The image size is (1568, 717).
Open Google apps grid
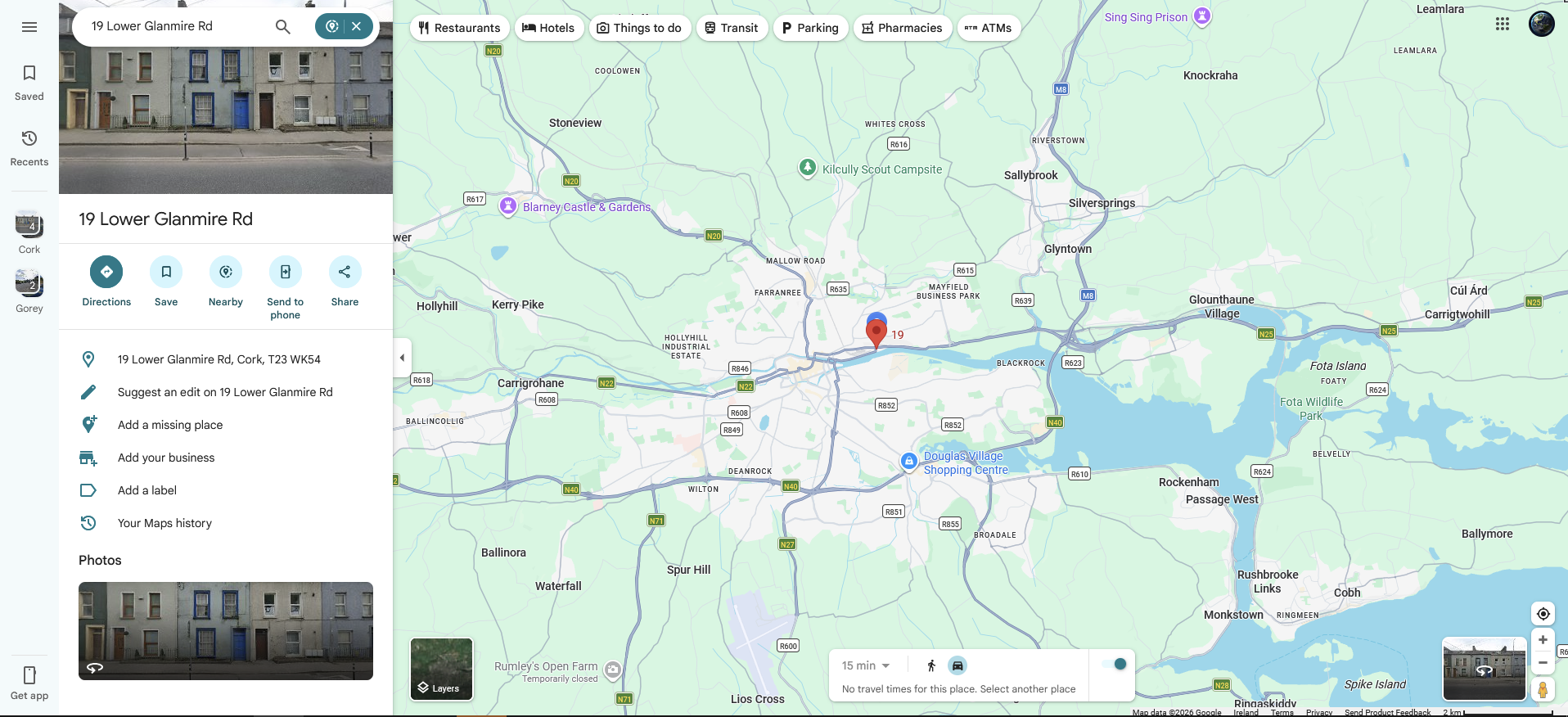tap(1503, 25)
